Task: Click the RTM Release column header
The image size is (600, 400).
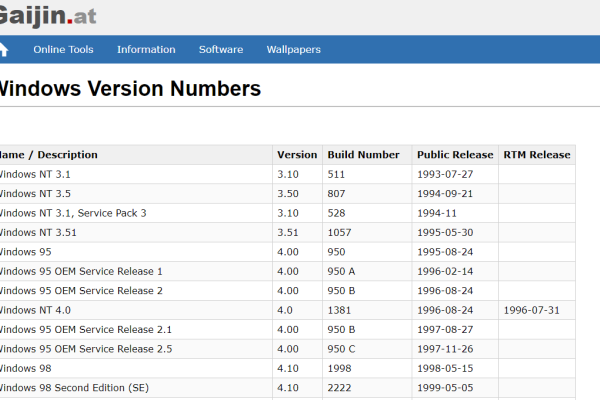Action: (537, 155)
